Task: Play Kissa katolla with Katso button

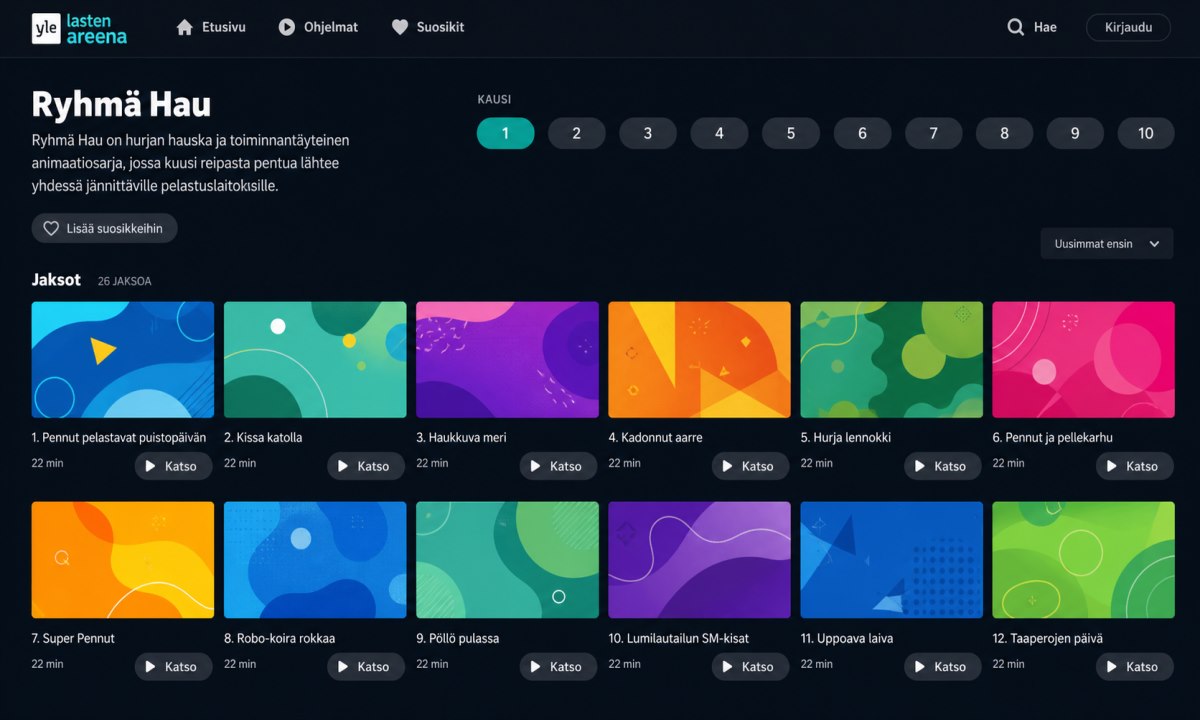Action: tap(366, 466)
